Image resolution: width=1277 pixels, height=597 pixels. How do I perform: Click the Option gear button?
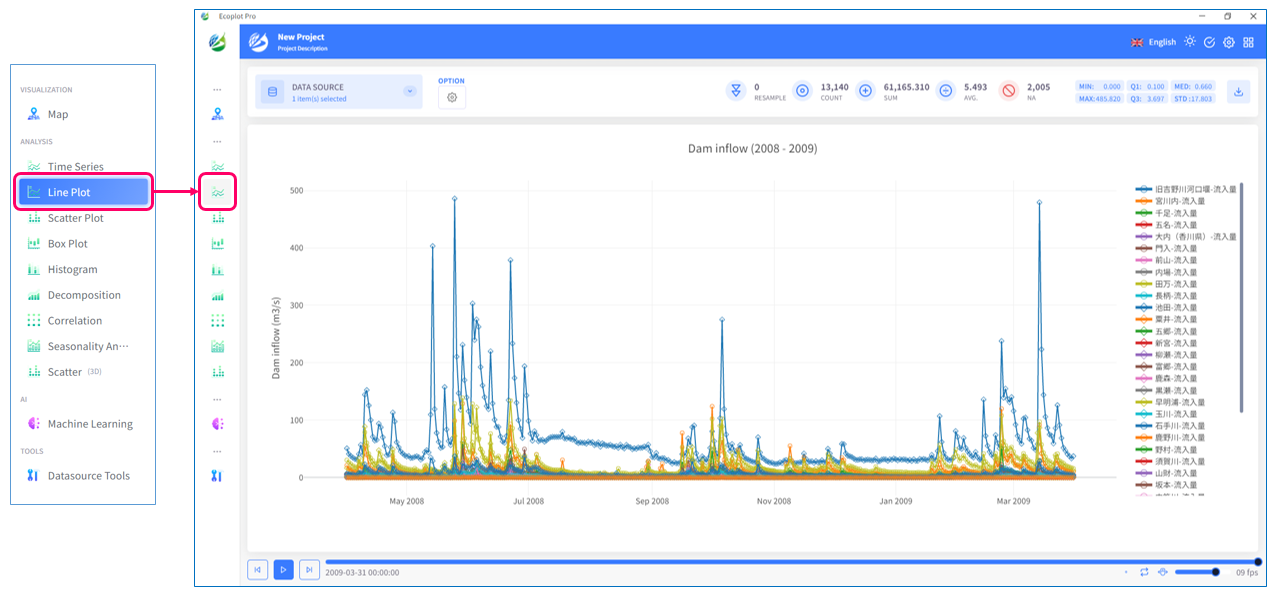pyautogui.click(x=452, y=98)
